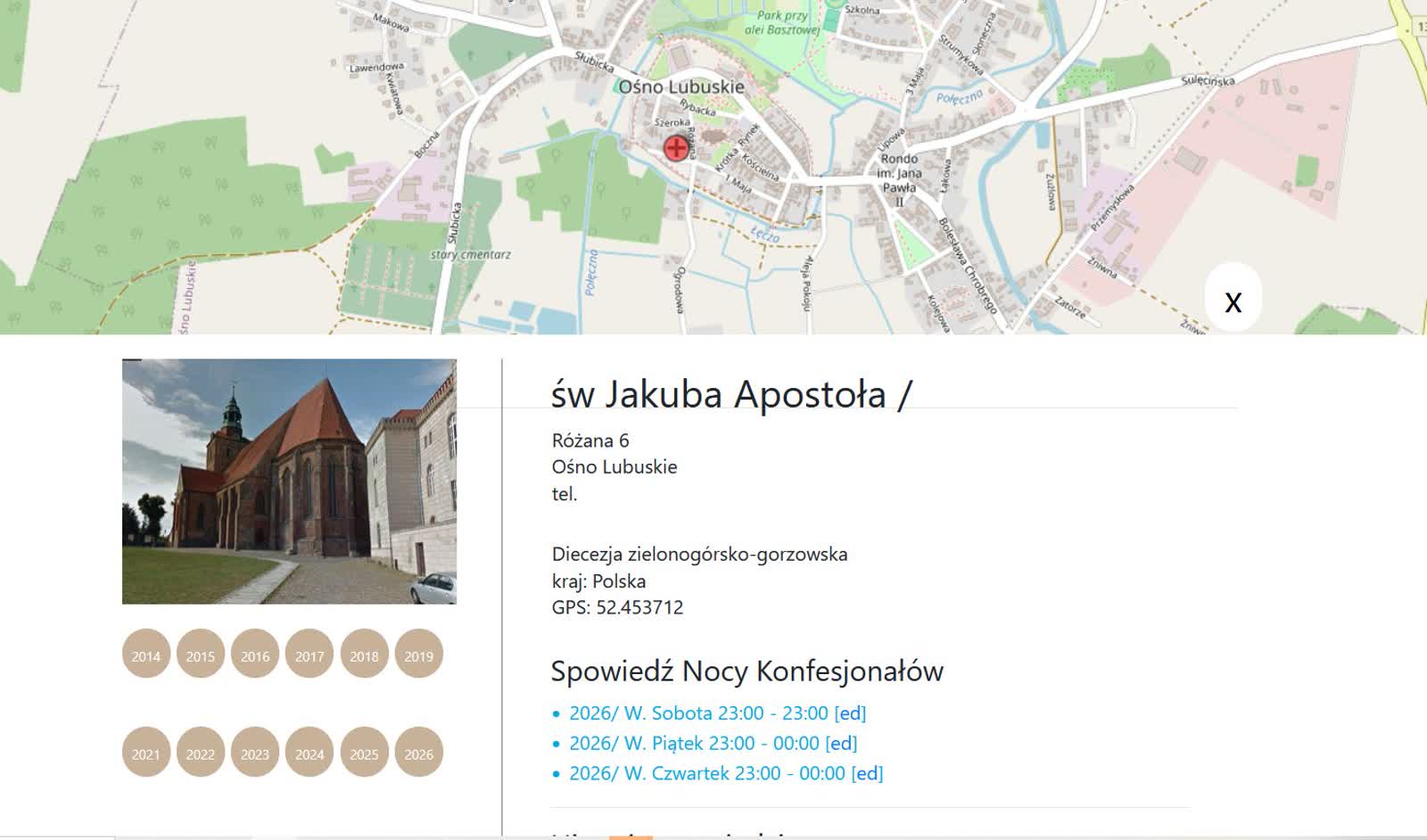Click the 2024 year circle
The height and width of the screenshot is (840, 1427).
click(x=309, y=754)
